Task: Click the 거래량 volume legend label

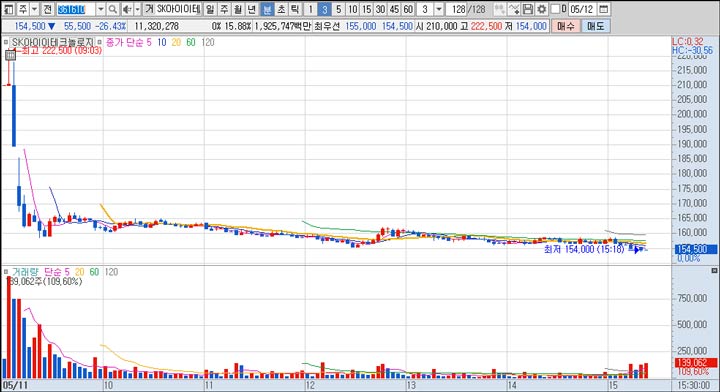Action: [x=25, y=272]
